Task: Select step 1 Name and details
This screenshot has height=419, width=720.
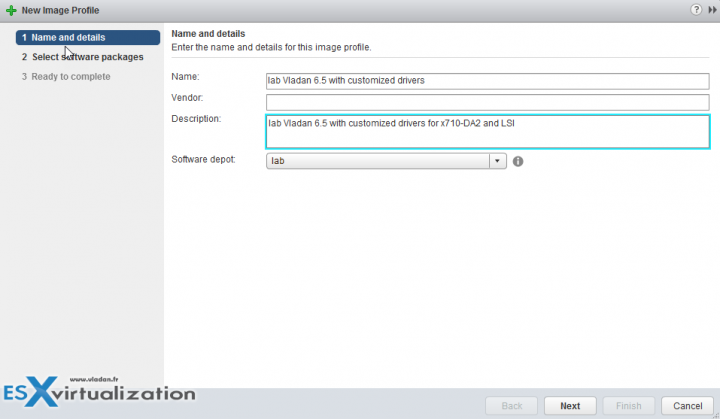Action: coord(88,38)
